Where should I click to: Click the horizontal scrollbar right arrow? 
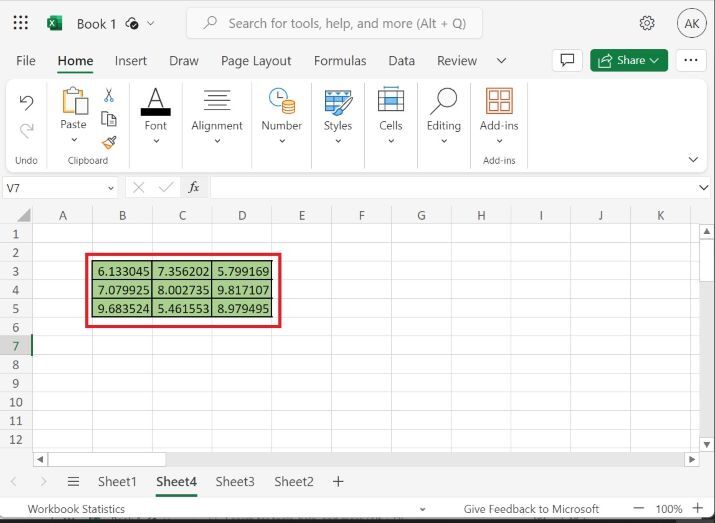[x=692, y=459]
